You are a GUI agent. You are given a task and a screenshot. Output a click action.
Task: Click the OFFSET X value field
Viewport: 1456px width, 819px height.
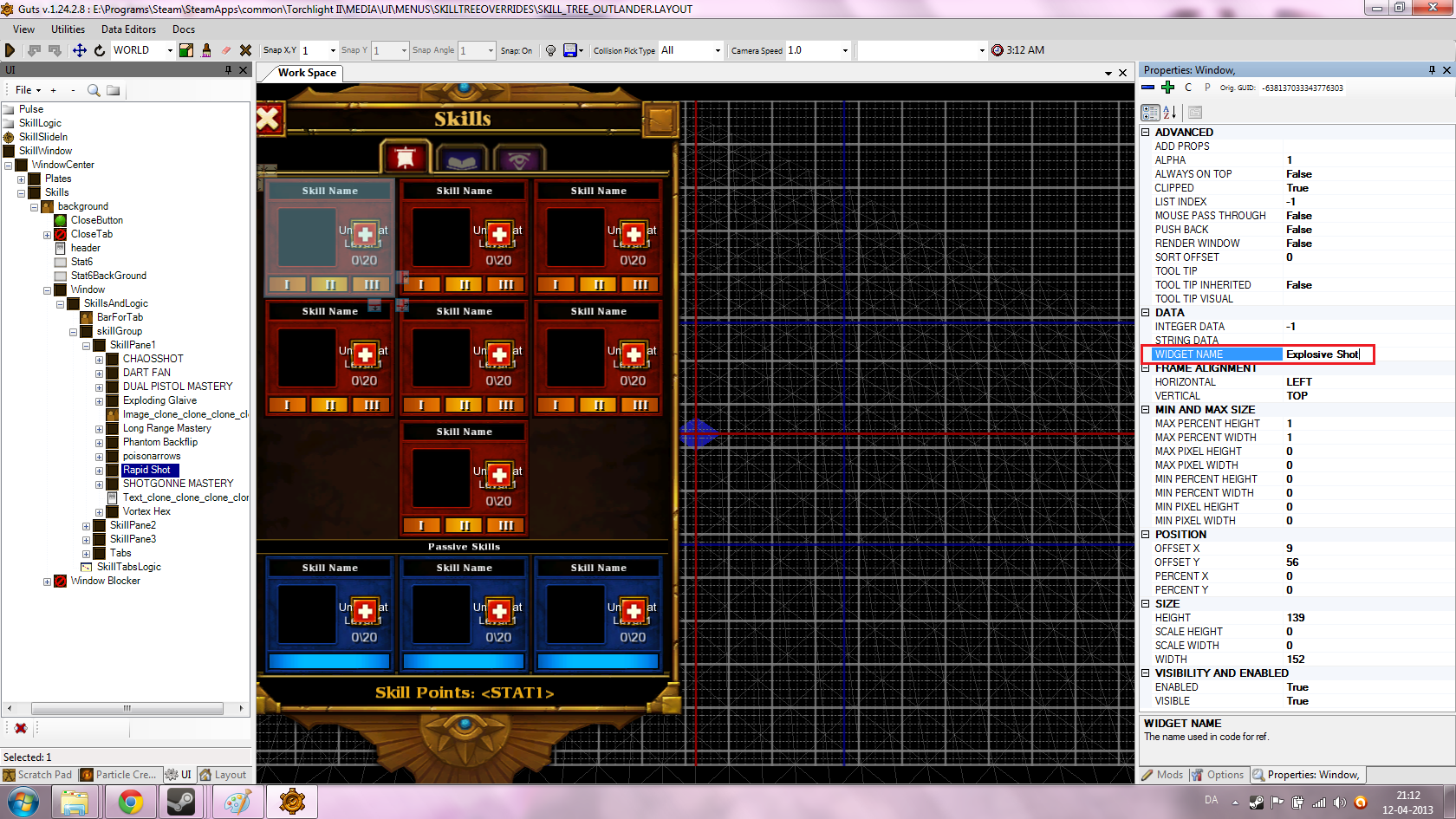pyautogui.click(x=1368, y=549)
